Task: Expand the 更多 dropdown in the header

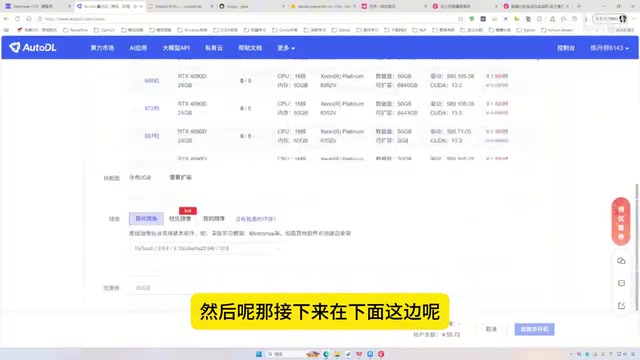Action: (x=286, y=48)
